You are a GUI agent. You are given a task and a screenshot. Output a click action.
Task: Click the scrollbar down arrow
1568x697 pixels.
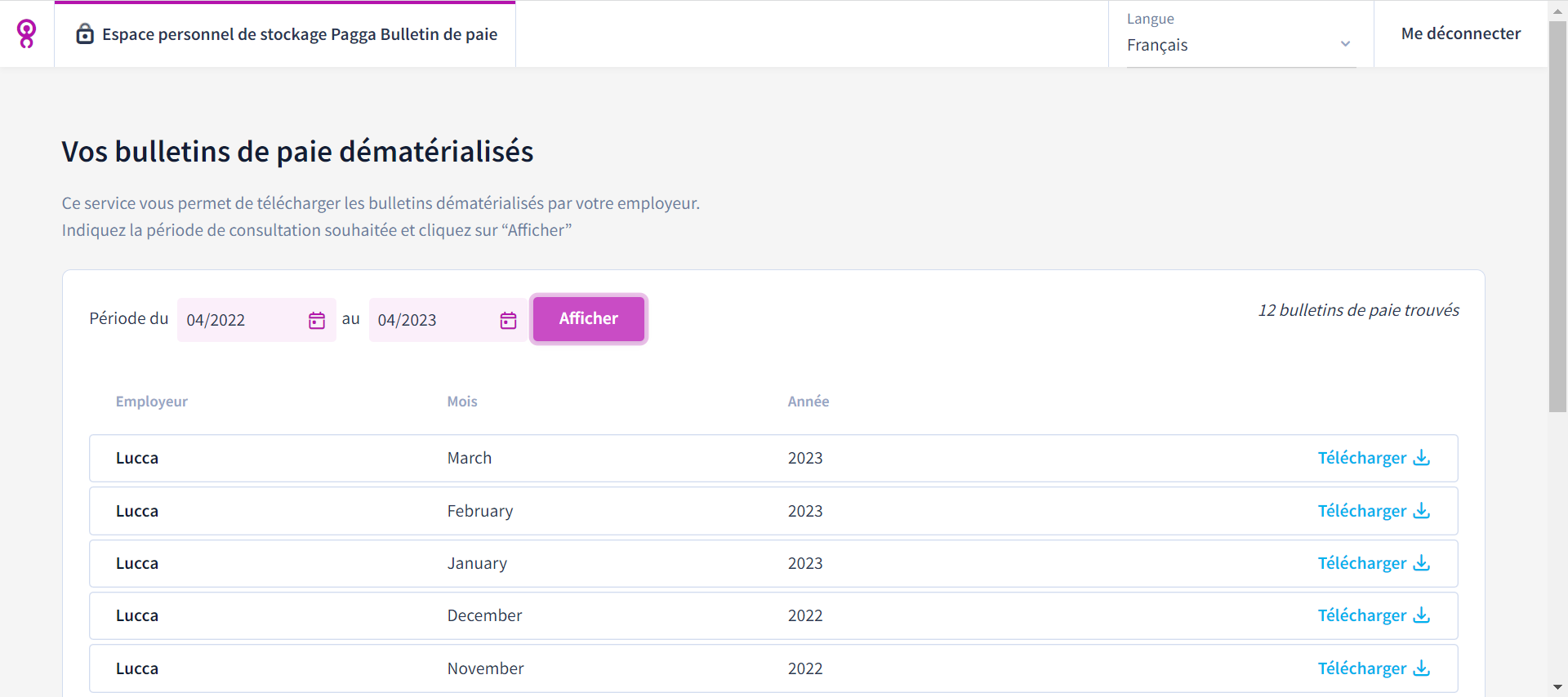tap(1558, 688)
